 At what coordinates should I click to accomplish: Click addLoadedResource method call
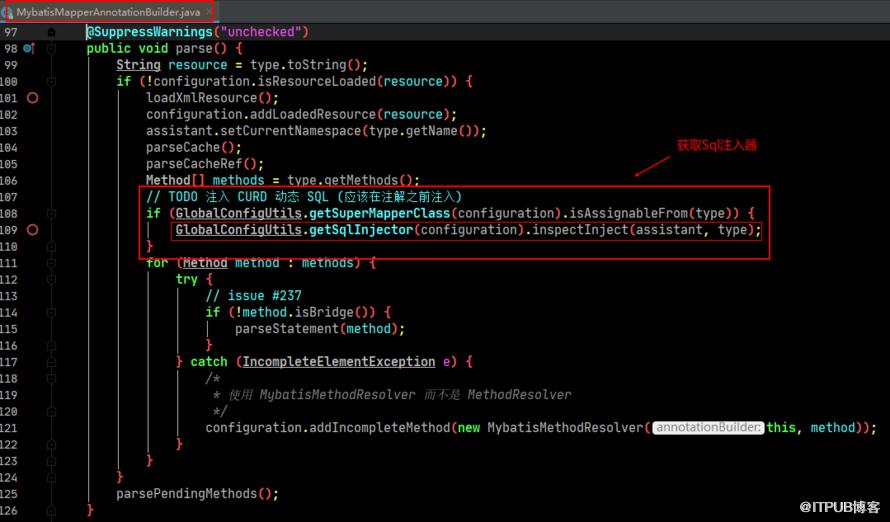313,114
